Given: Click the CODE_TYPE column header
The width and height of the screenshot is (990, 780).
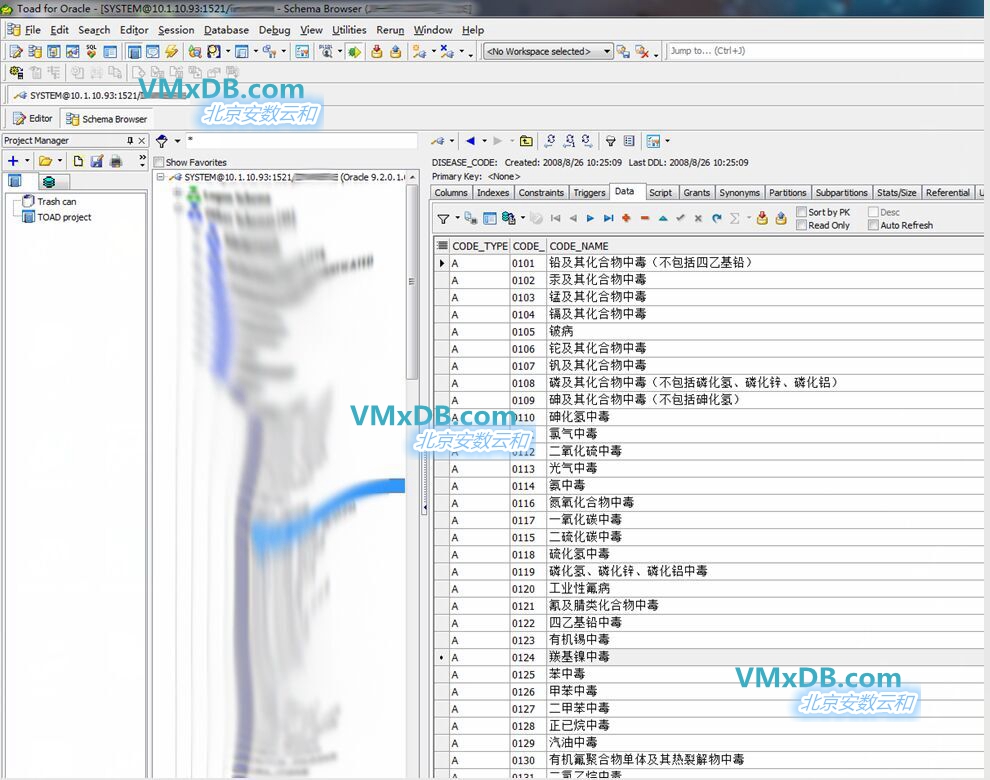Looking at the screenshot, I should [x=480, y=246].
